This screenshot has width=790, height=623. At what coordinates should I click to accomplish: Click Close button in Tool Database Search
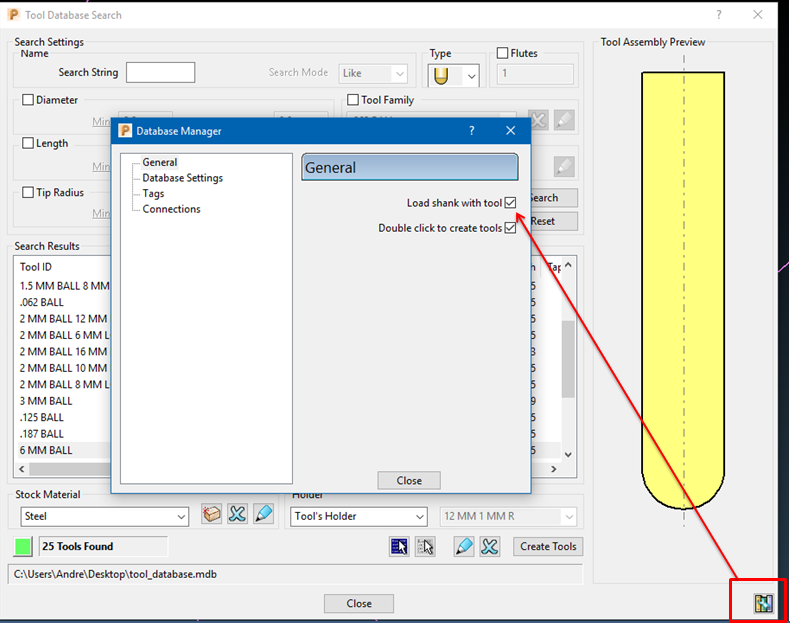[x=359, y=603]
